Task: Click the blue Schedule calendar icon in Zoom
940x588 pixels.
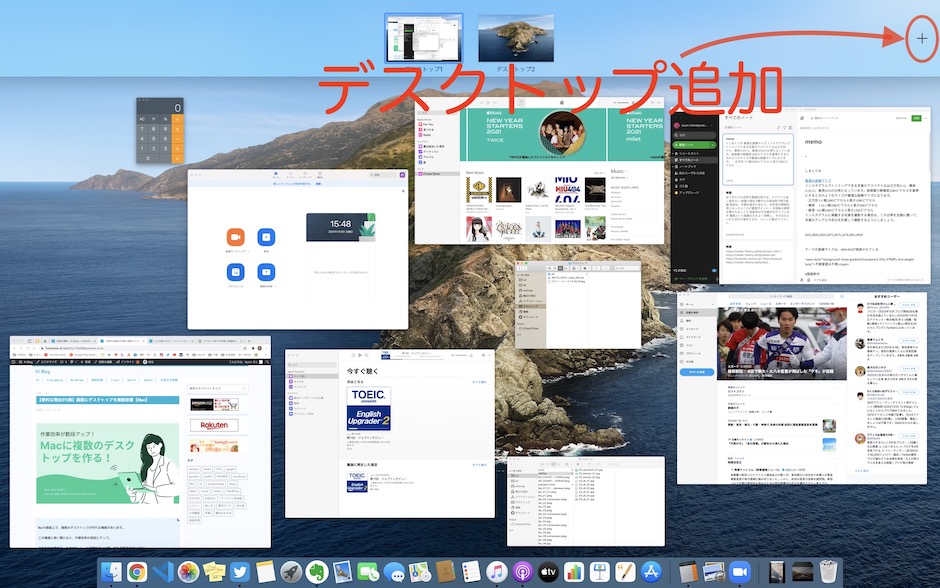Action: [236, 273]
